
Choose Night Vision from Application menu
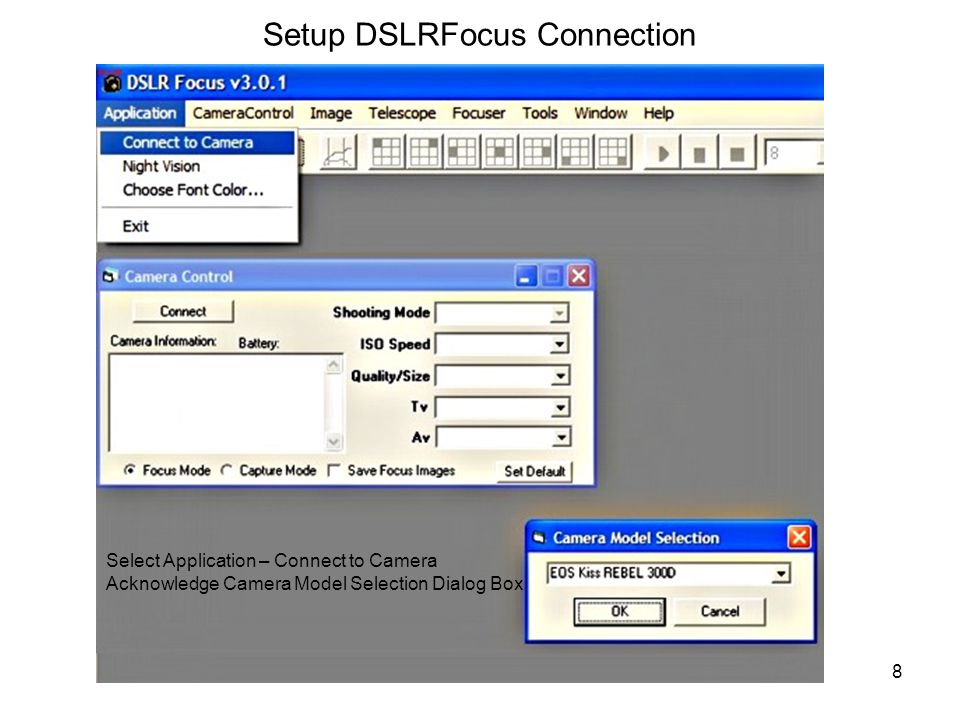pos(197,167)
